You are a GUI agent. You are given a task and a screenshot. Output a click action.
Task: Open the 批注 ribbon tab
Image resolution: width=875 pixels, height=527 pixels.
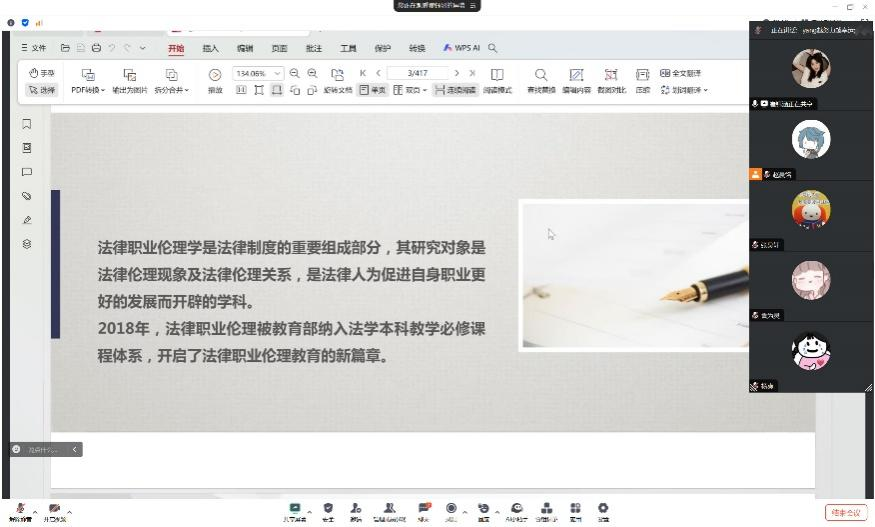pos(313,48)
